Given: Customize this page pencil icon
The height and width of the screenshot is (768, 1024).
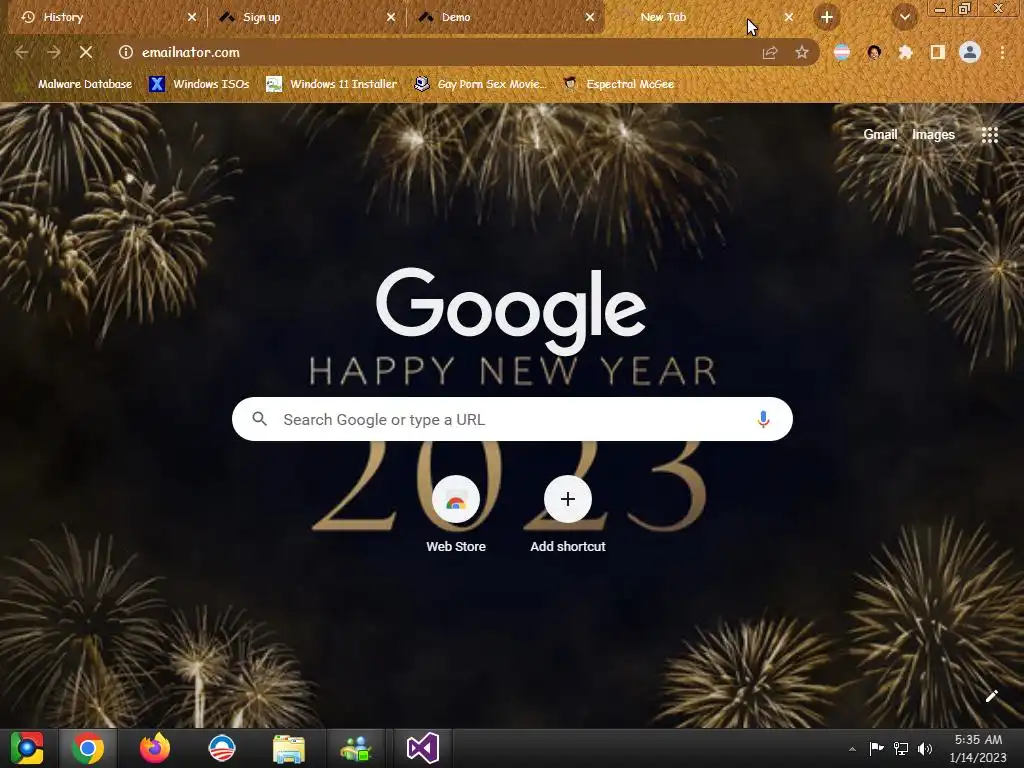Looking at the screenshot, I should [x=991, y=696].
